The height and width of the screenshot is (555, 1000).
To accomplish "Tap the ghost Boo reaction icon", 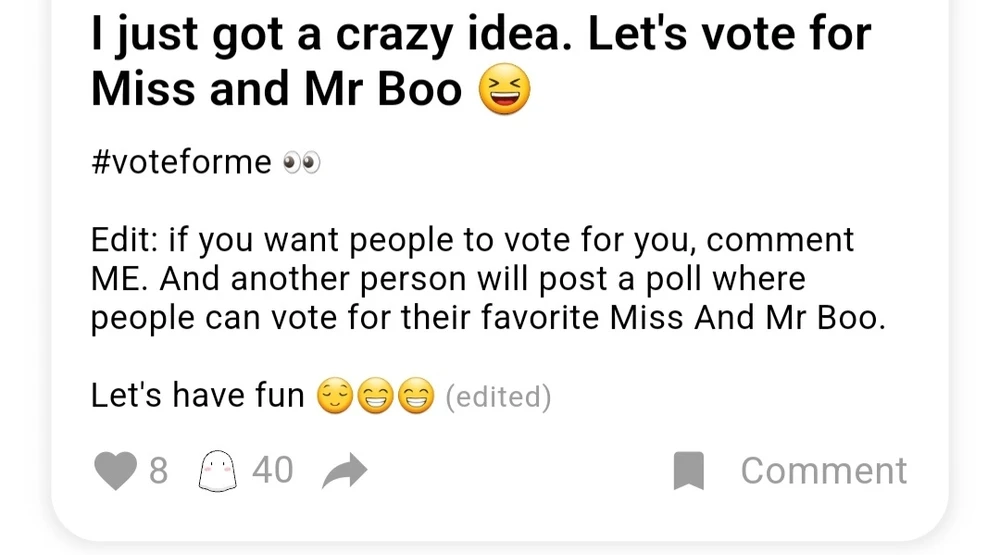I will coord(217,471).
